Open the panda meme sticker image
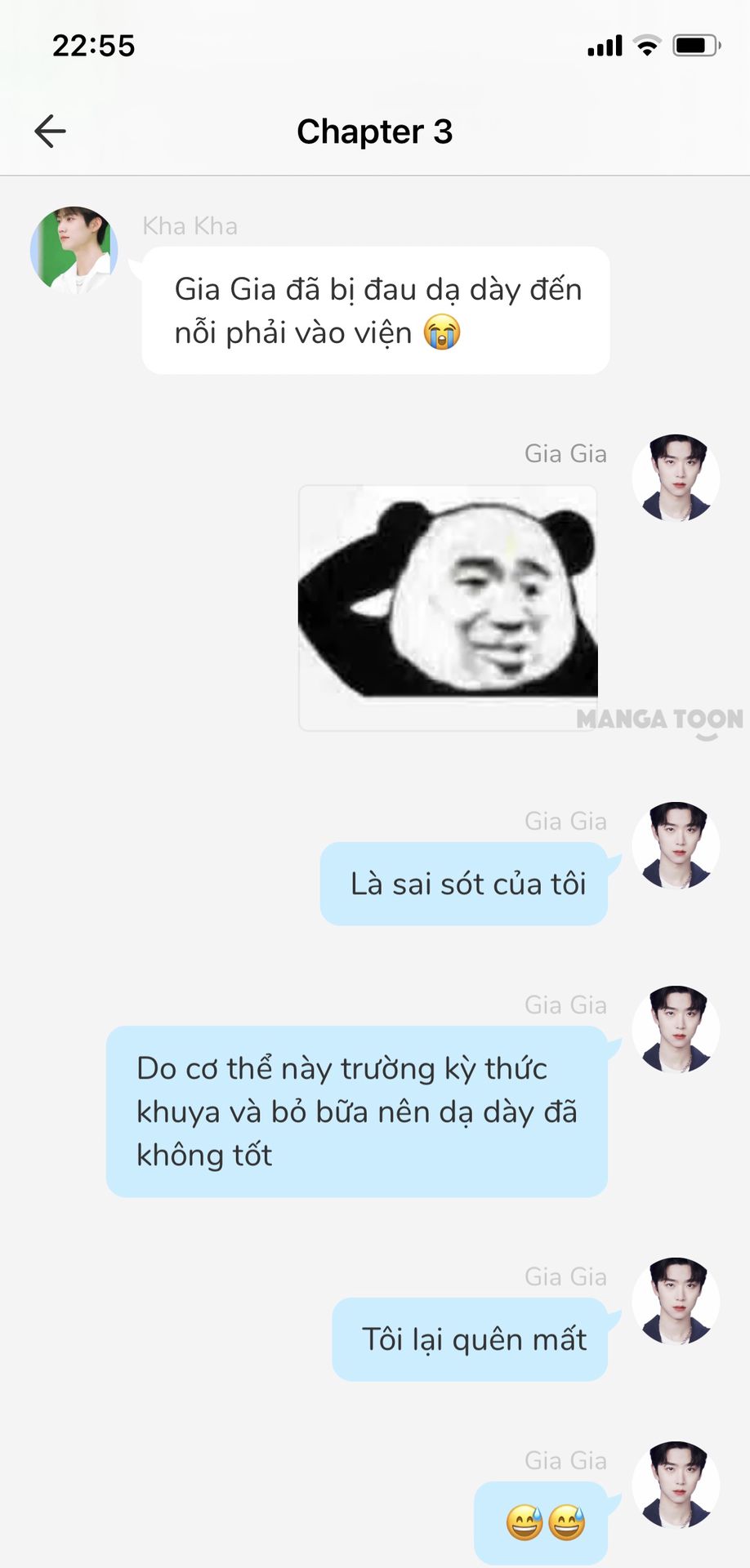This screenshot has width=750, height=1568. coord(448,608)
